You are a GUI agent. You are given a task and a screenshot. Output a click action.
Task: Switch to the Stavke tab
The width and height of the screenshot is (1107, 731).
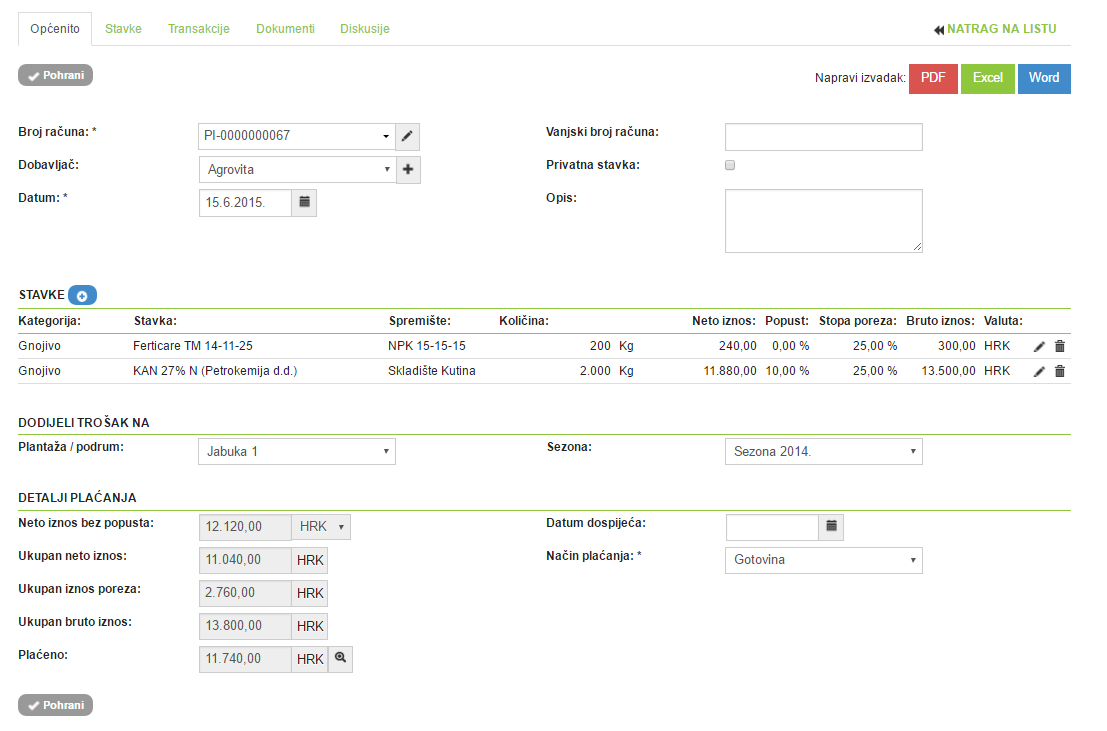(123, 29)
